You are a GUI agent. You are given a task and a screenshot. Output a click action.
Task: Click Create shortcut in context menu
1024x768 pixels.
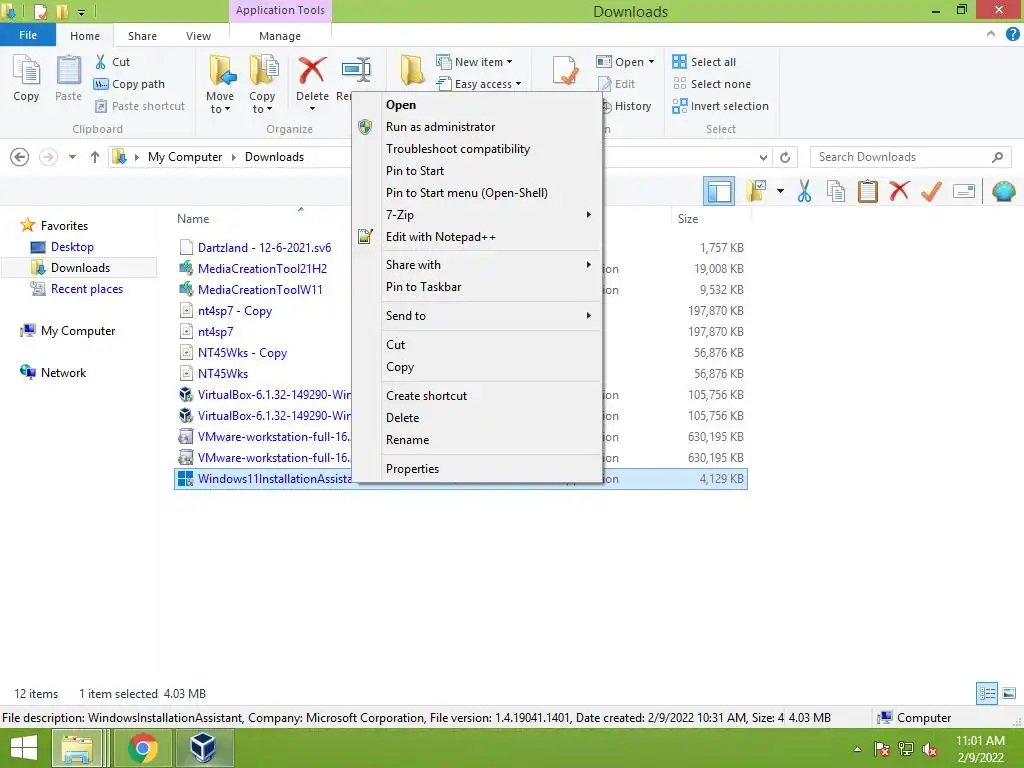coord(477,396)
